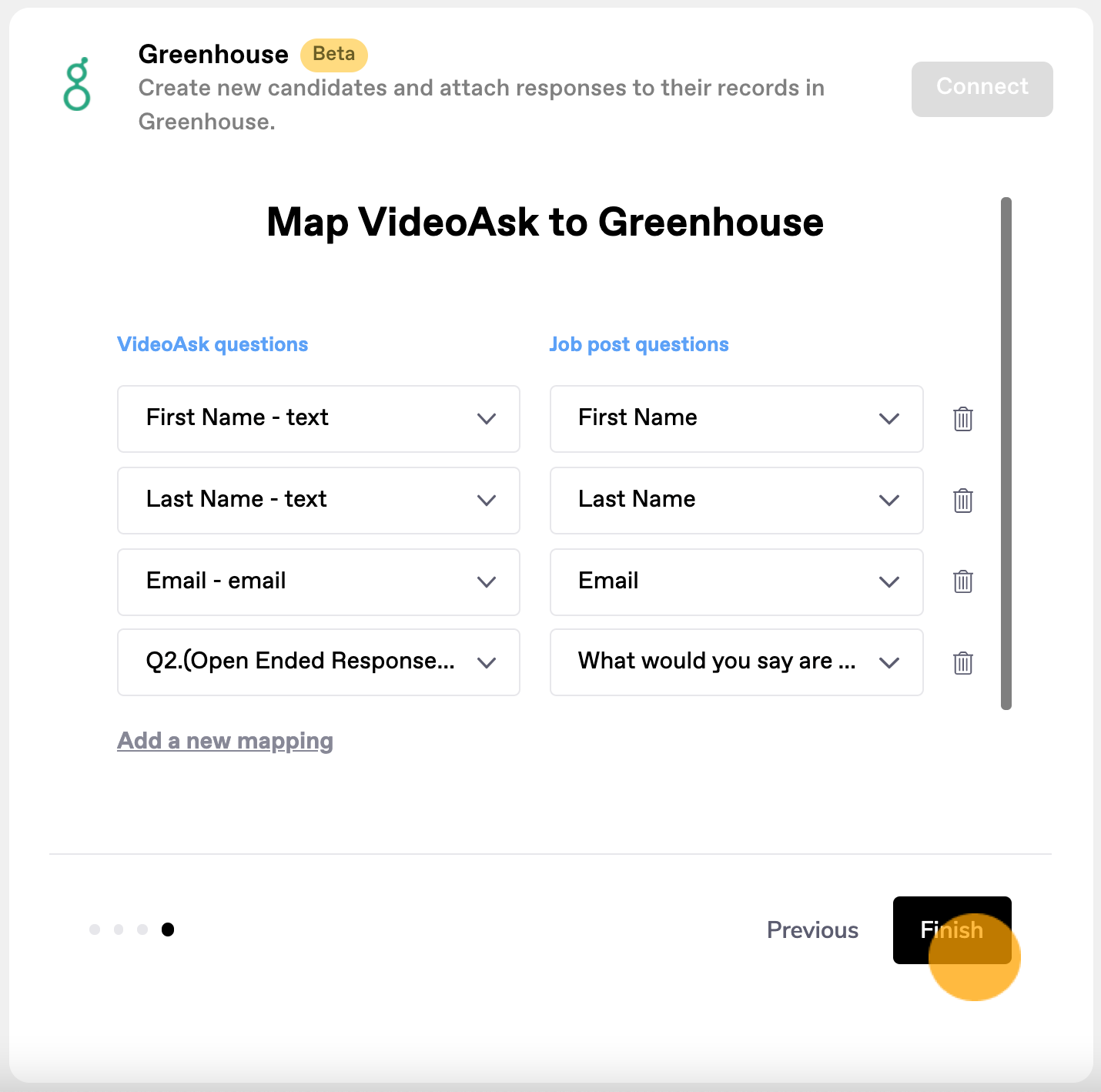The height and width of the screenshot is (1092, 1101).
Task: Delete the Last Name mapping row
Action: 963,501
